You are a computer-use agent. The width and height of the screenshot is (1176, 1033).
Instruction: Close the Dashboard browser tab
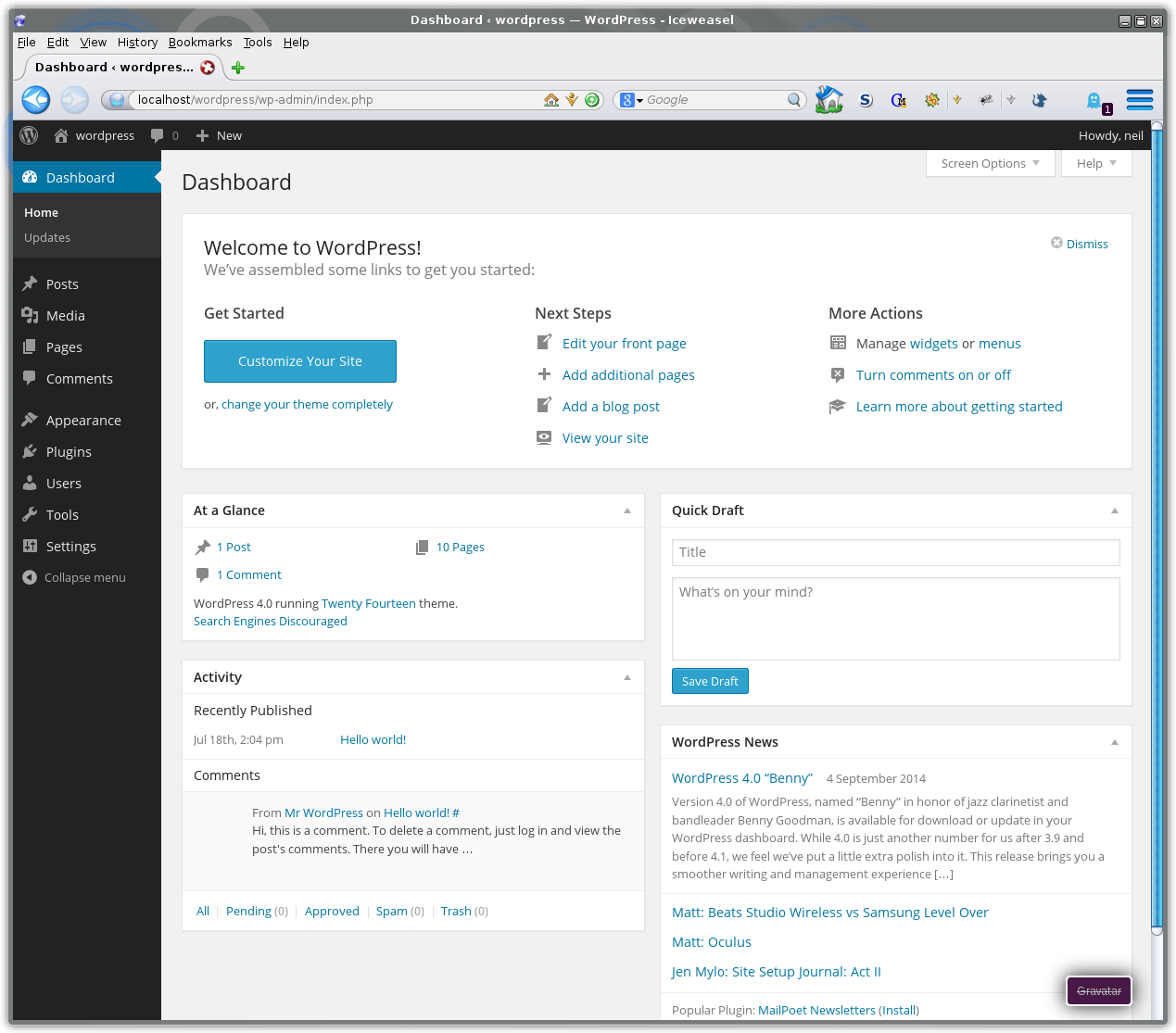(208, 67)
